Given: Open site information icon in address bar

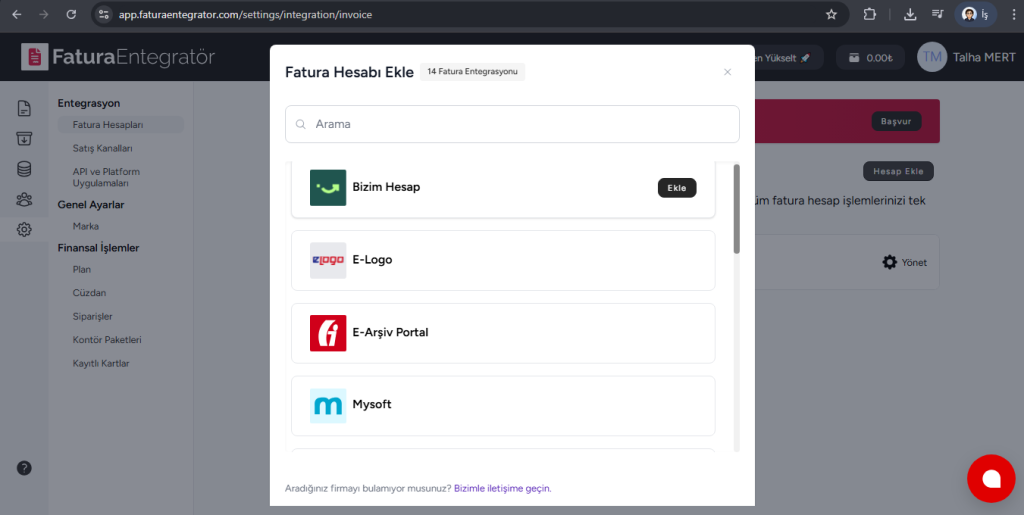Looking at the screenshot, I should (104, 14).
